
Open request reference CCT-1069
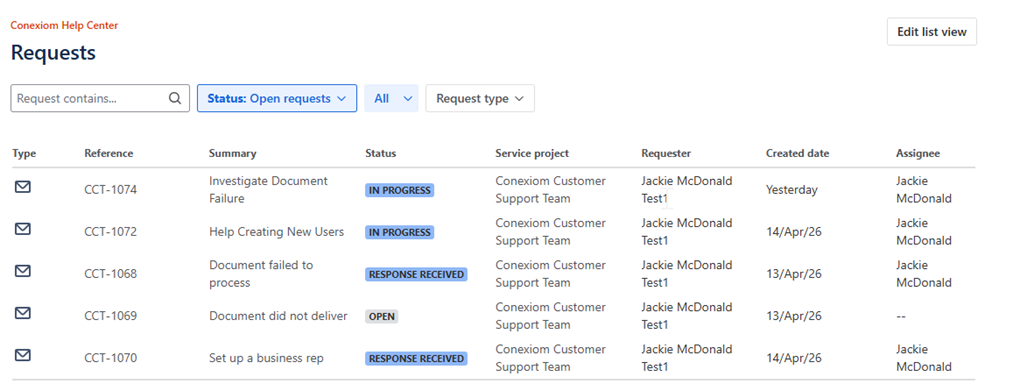[x=110, y=316]
